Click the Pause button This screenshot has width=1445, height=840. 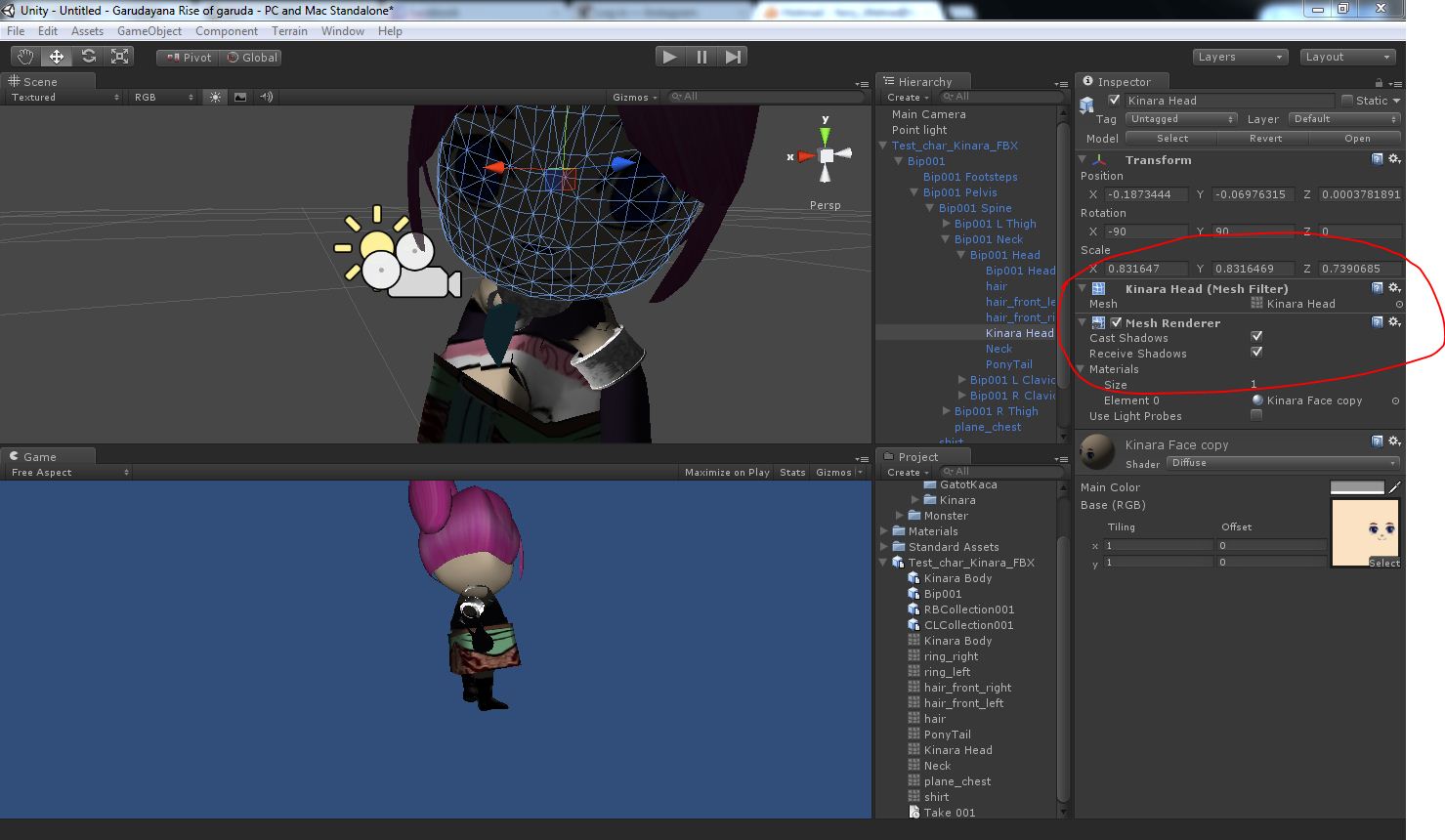point(701,57)
